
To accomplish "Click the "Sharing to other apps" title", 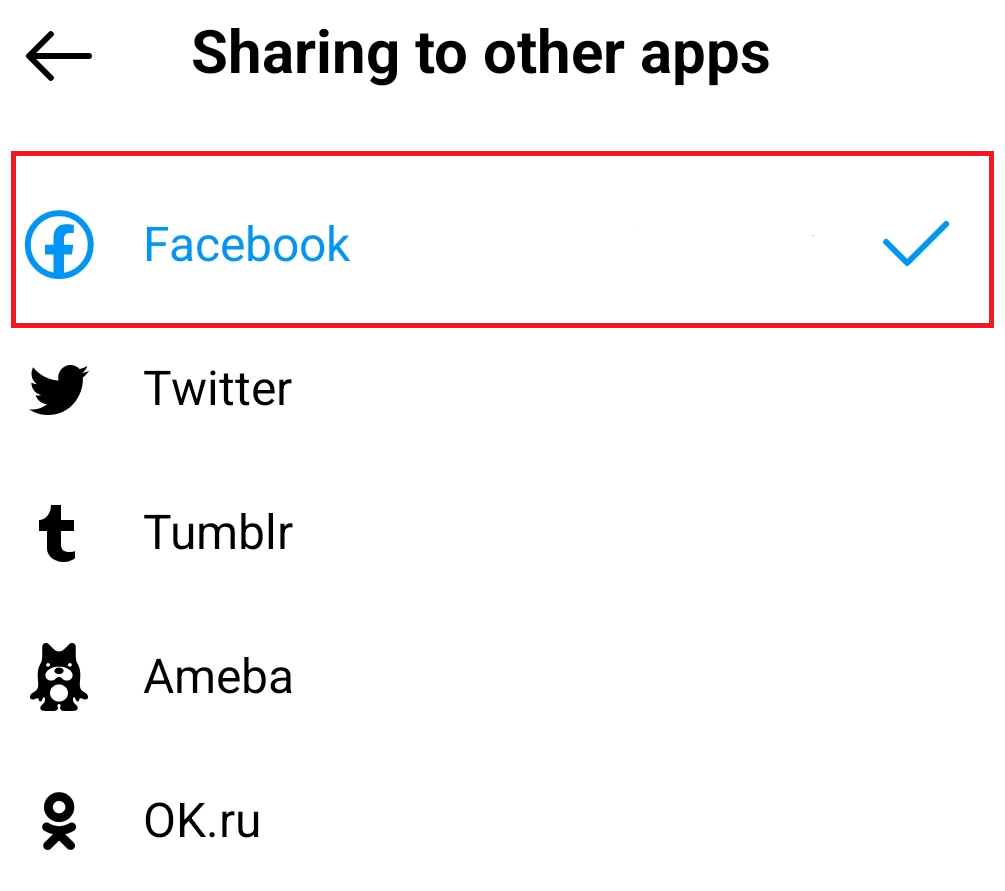I will 481,53.
